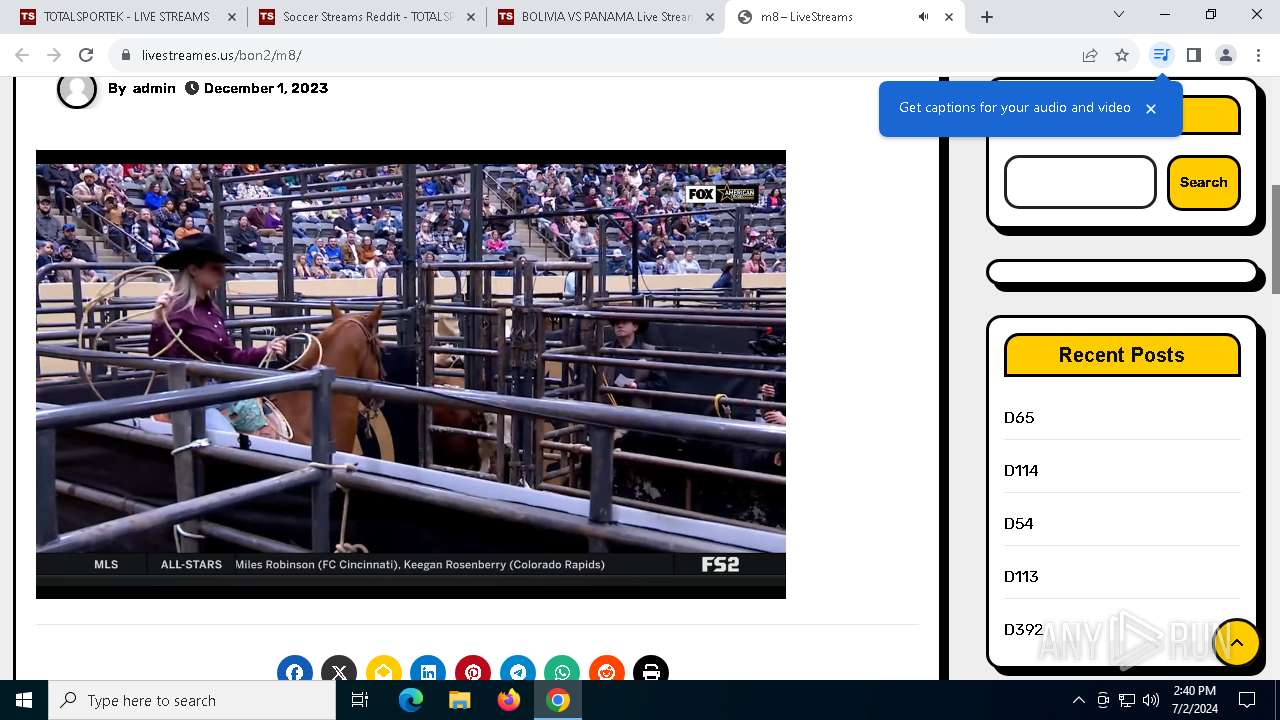
Task: Open network icon in system tray
Action: coord(1127,700)
